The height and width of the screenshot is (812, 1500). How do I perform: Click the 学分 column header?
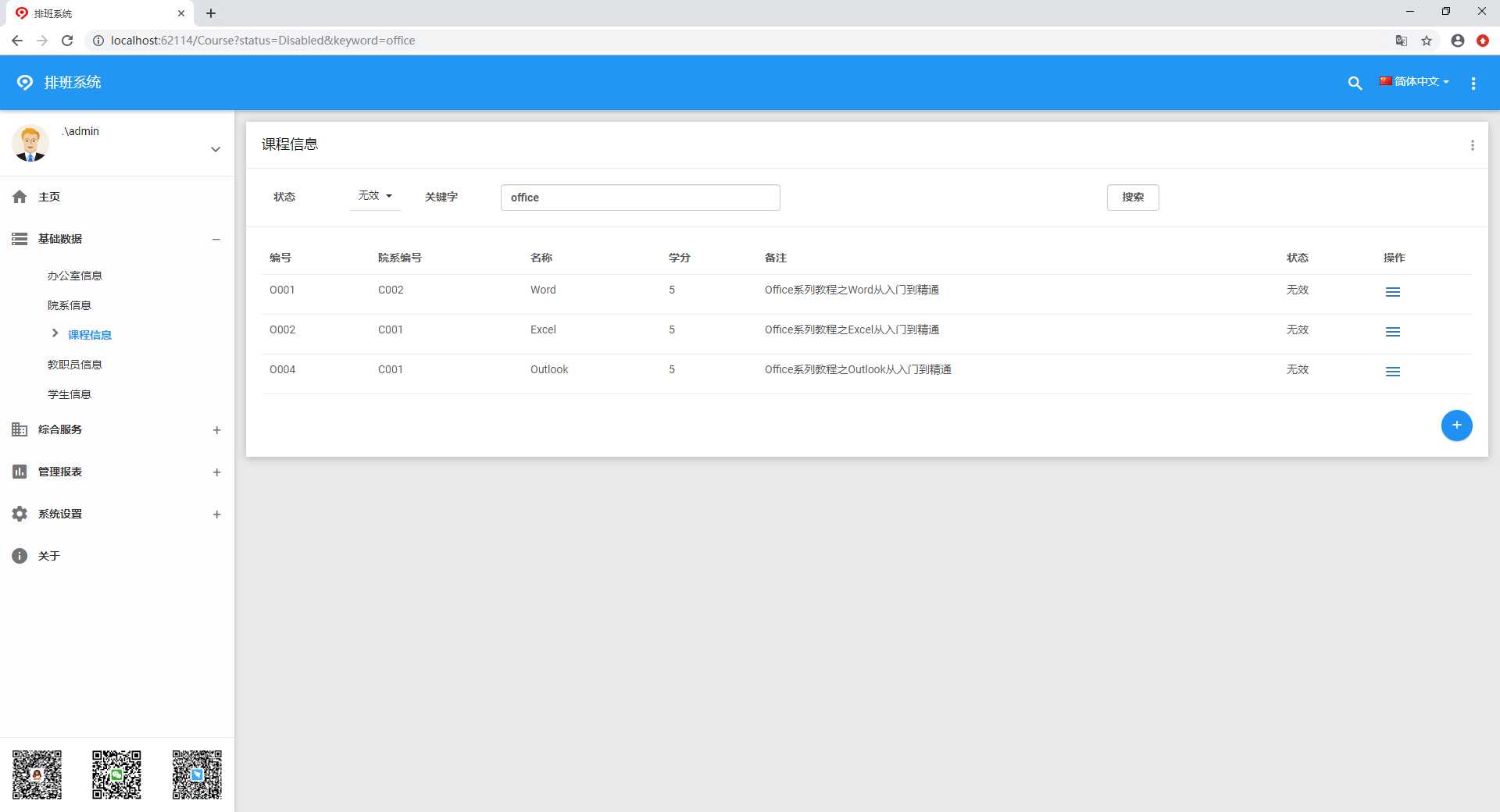[x=680, y=258]
